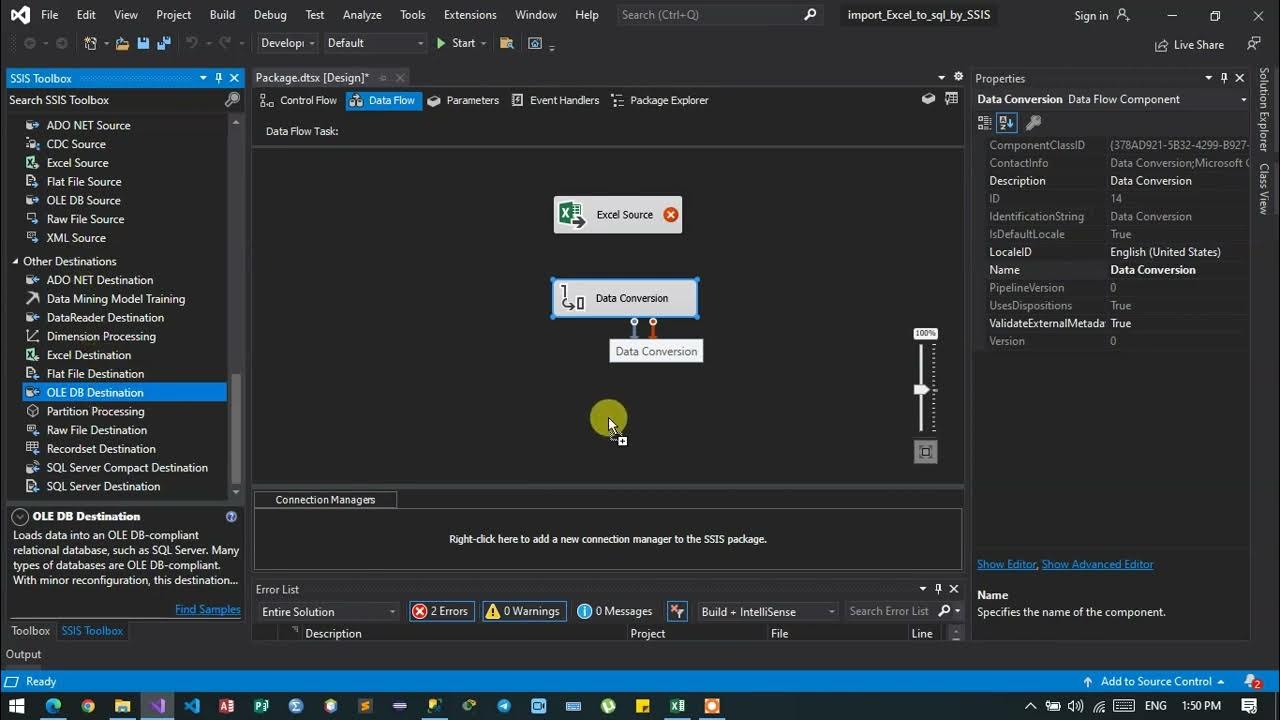Click Add to Source Control
The image size is (1280, 720).
[x=1155, y=681]
